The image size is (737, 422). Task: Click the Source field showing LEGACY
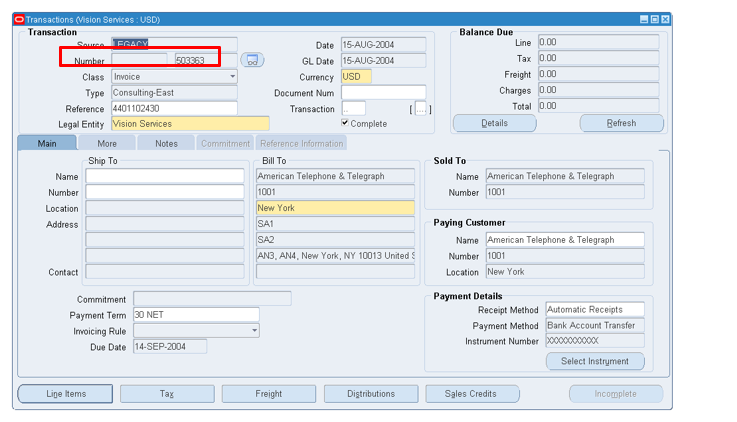[174, 44]
